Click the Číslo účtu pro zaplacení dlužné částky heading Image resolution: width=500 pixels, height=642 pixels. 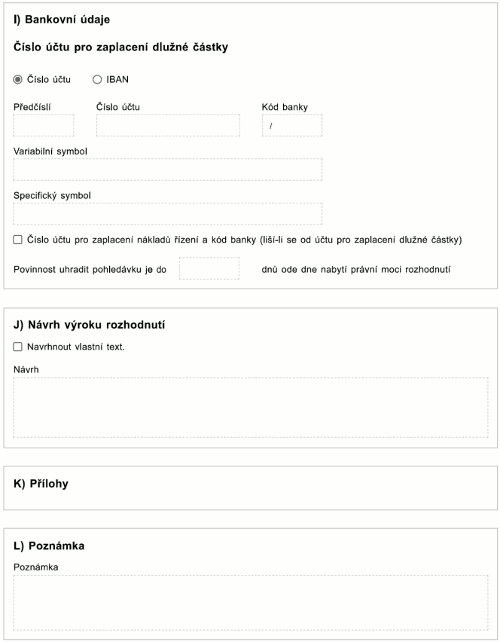121,47
